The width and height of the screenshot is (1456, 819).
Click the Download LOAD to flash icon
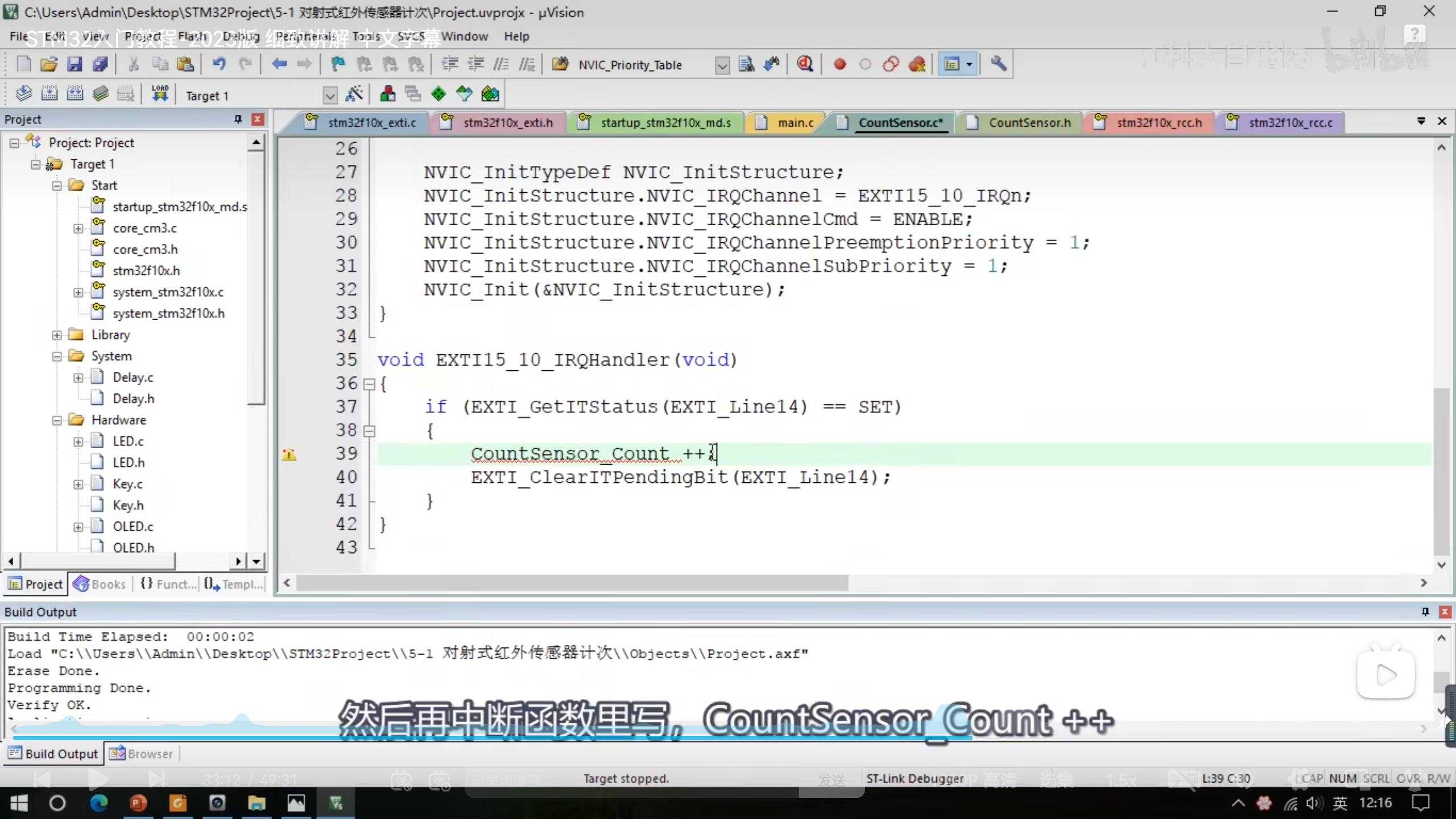tap(160, 94)
